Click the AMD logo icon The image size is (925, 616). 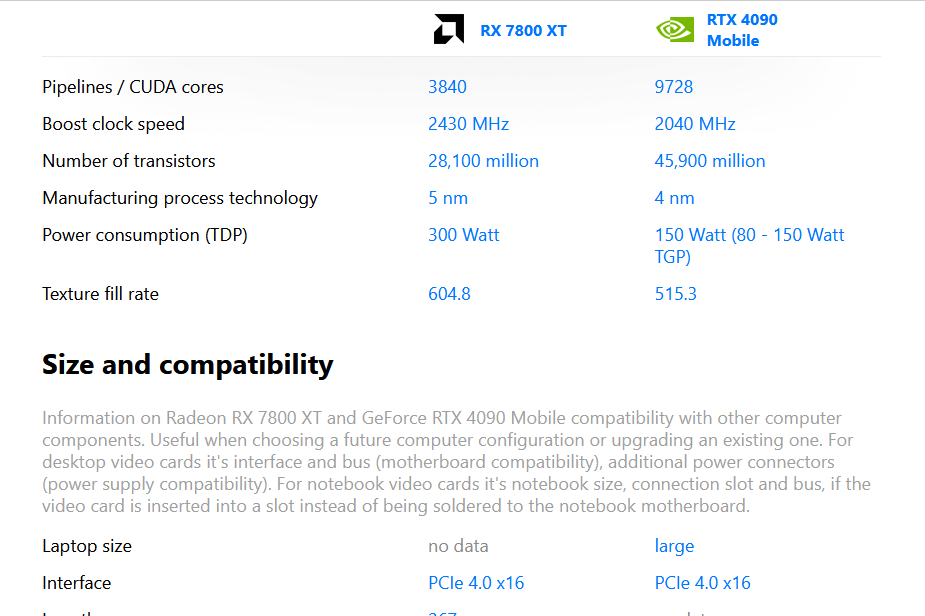[x=449, y=29]
